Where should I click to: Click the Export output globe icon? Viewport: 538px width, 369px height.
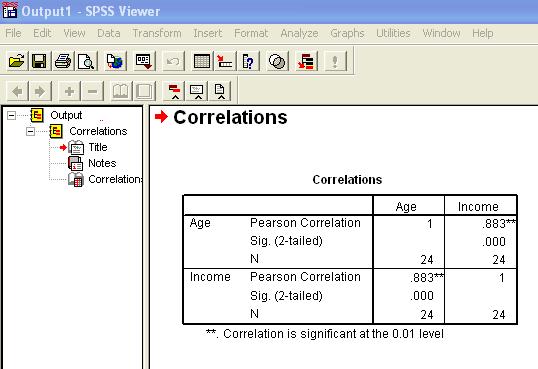pyautogui.click(x=115, y=61)
